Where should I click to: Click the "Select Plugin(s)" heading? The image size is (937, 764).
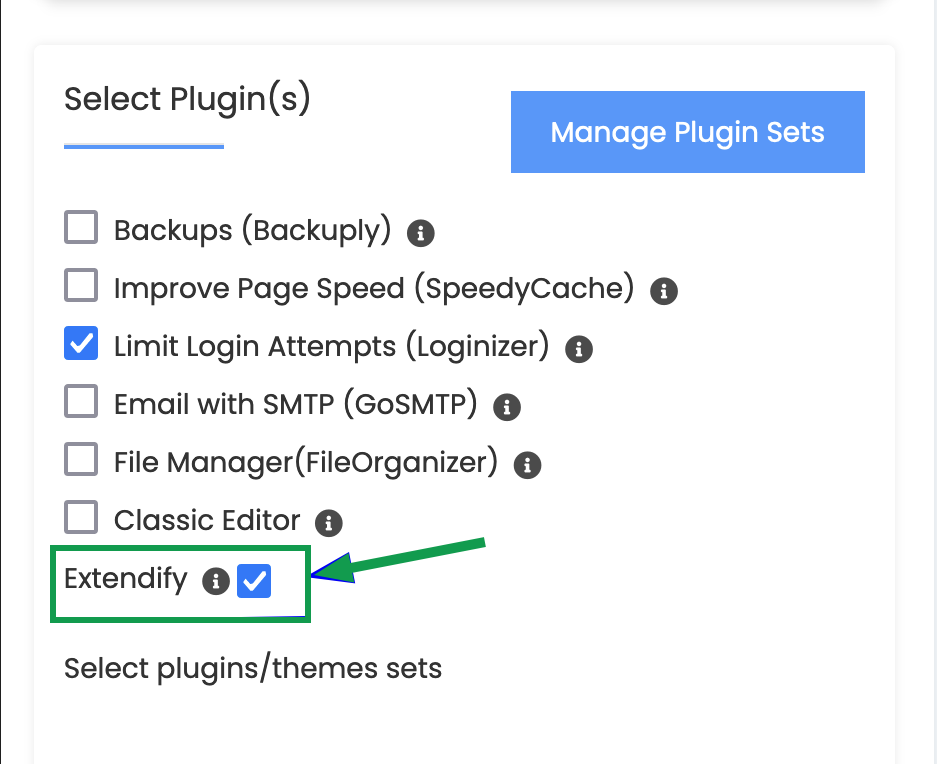(x=187, y=99)
